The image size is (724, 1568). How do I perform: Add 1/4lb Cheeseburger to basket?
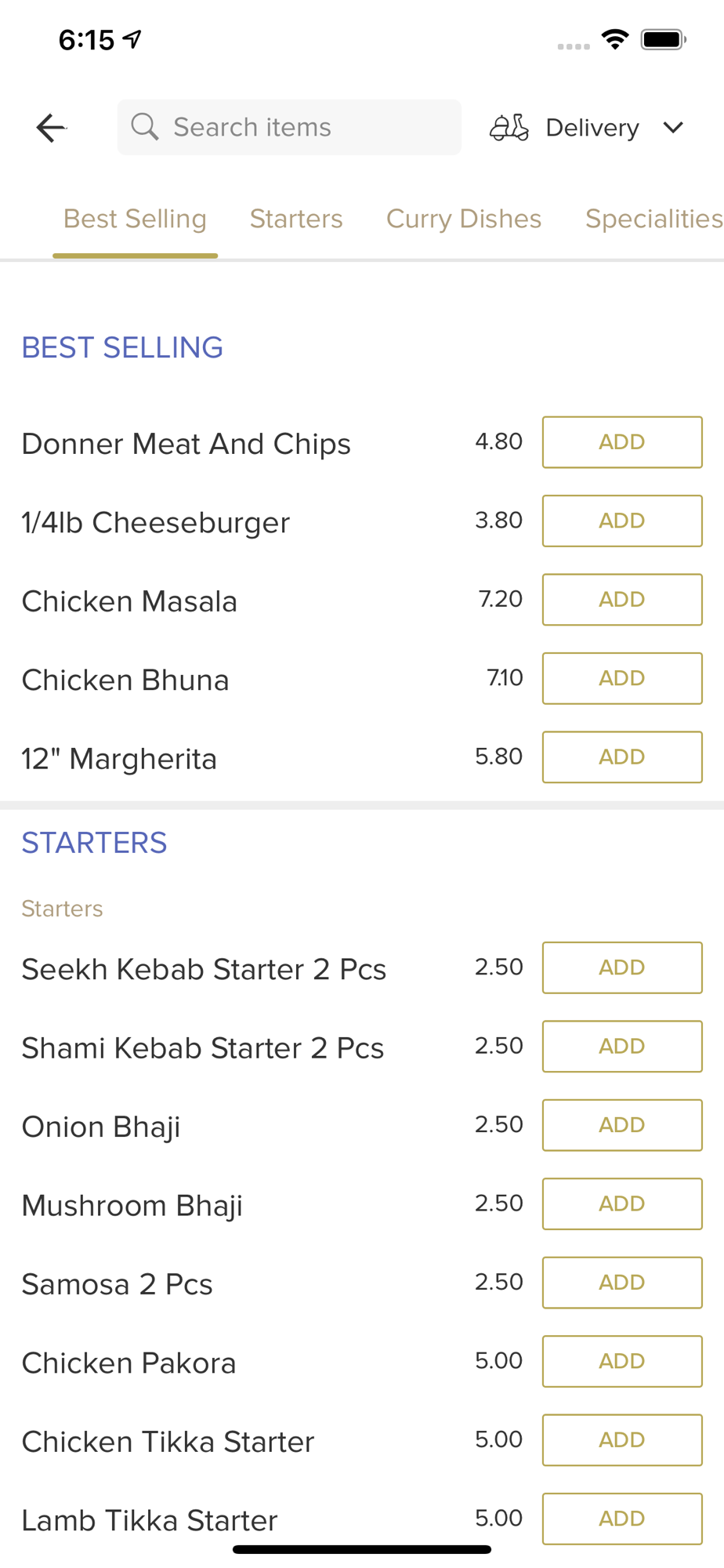622,521
